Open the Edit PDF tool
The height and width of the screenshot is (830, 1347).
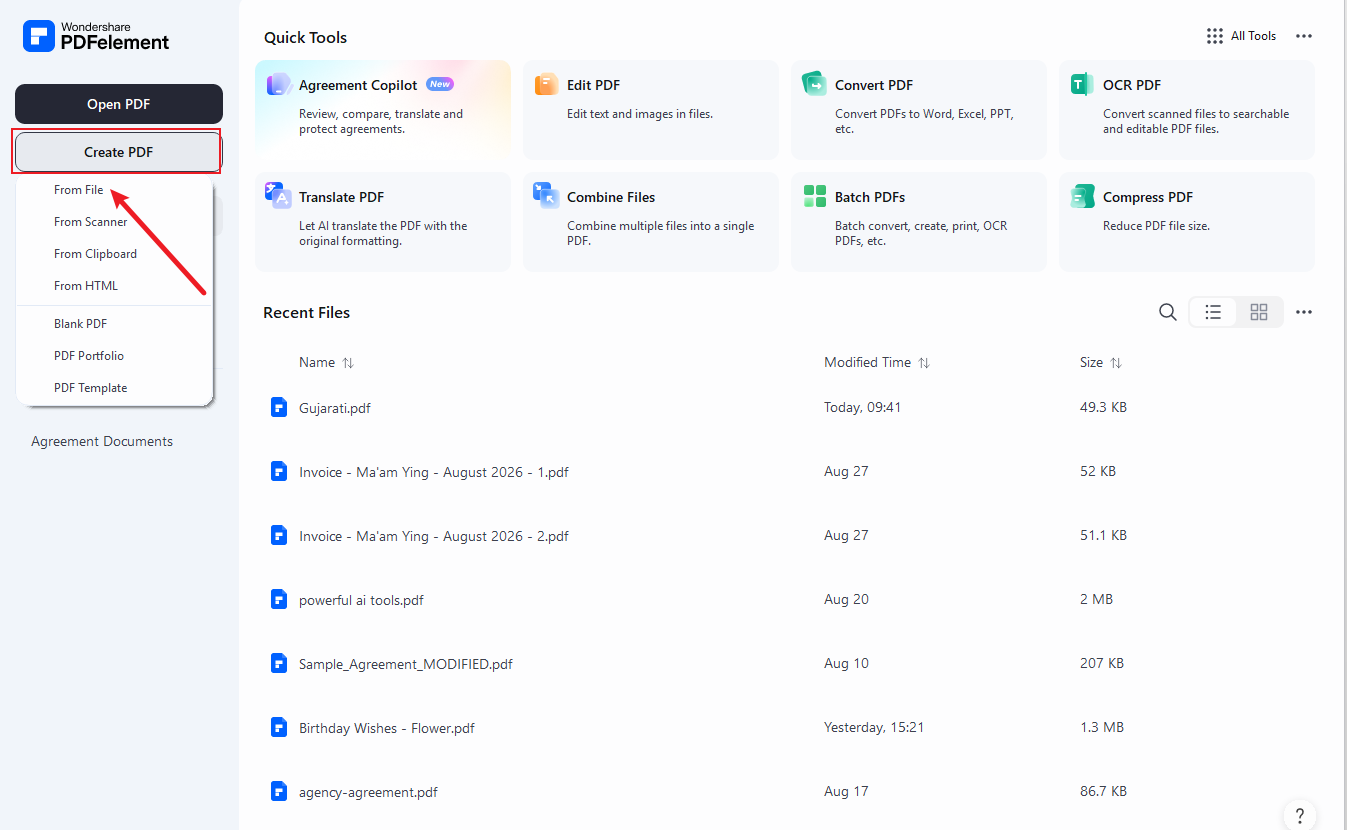click(x=651, y=109)
